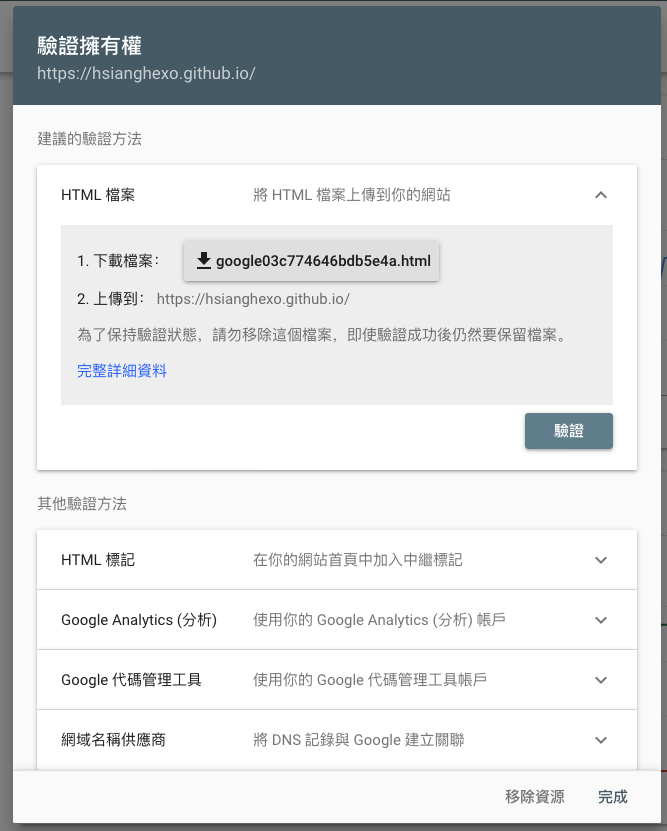This screenshot has height=831, width=667.
Task: Select the HTML 檔案 heading text
Action: pyautogui.click(x=98, y=195)
